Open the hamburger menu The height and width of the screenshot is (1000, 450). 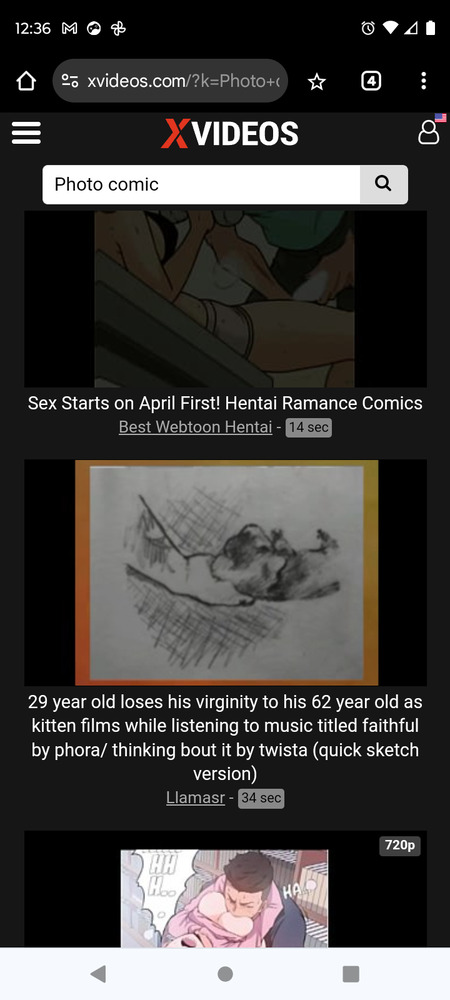point(26,133)
